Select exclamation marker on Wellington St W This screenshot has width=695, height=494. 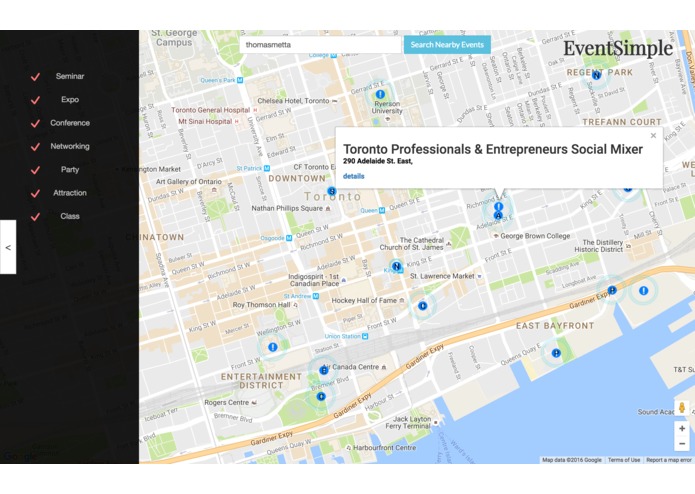[273, 347]
